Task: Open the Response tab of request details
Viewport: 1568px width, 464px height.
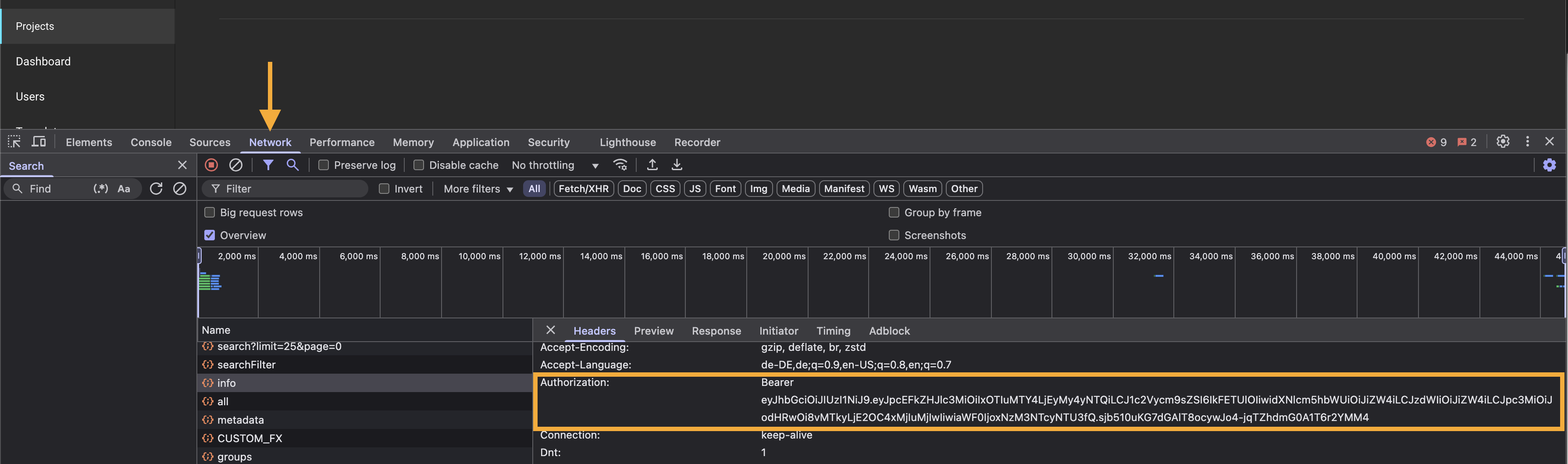Action: [716, 331]
